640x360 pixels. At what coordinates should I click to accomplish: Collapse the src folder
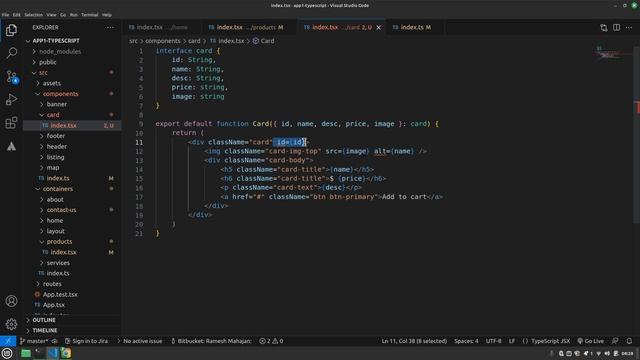(x=72, y=73)
